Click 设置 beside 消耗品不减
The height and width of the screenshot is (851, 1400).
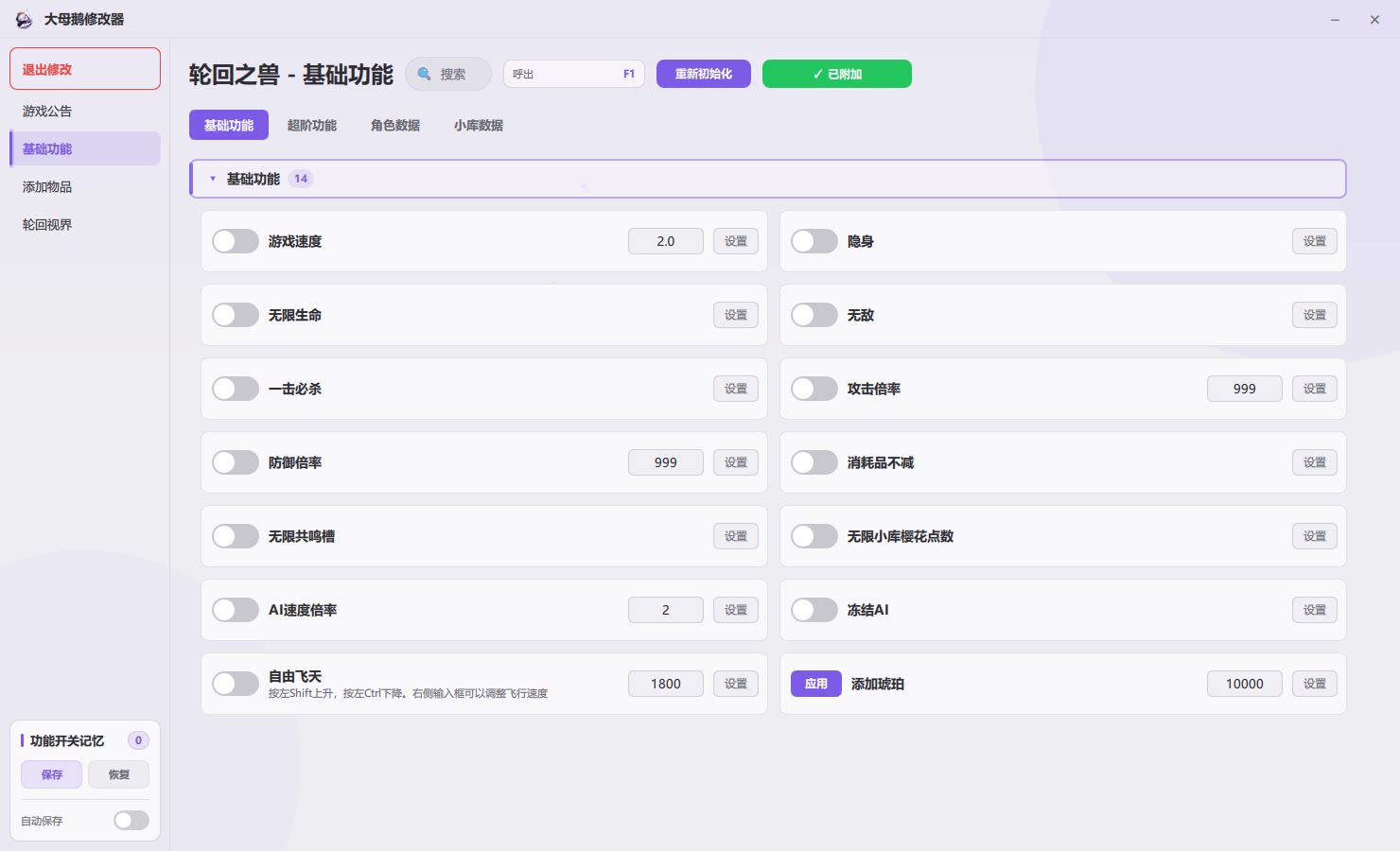coord(1315,462)
